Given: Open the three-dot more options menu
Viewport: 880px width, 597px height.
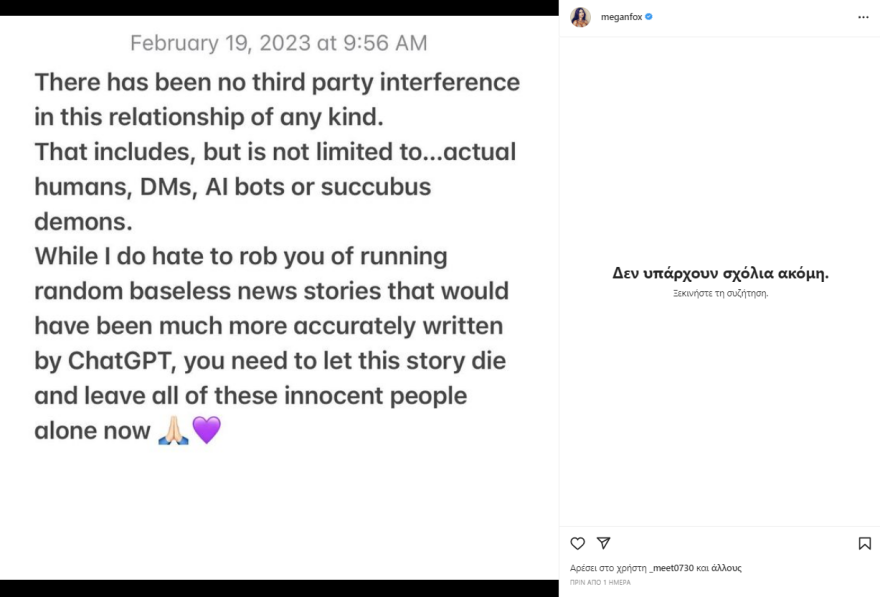Looking at the screenshot, I should [863, 17].
